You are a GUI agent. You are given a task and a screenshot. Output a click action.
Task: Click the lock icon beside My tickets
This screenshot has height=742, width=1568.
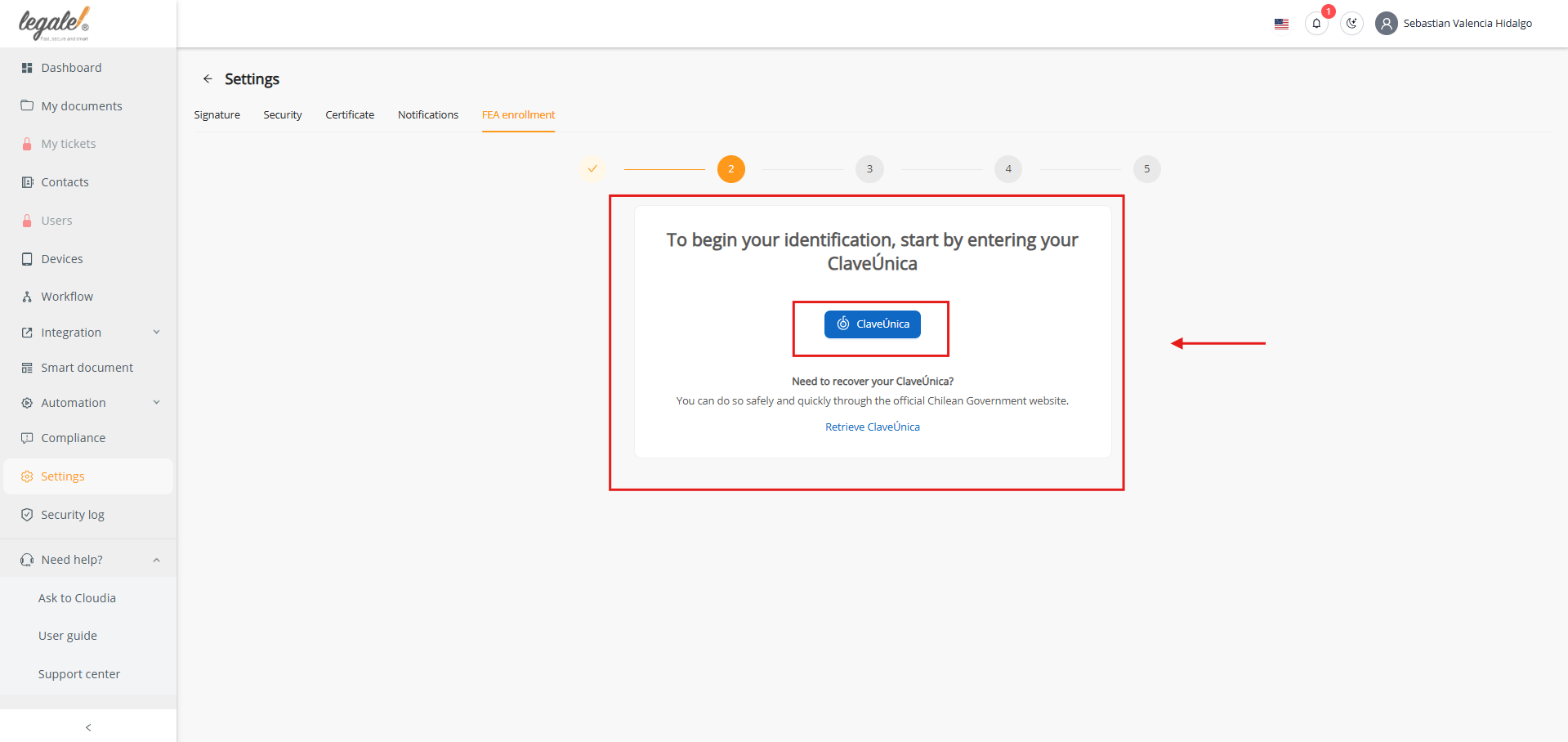pyautogui.click(x=27, y=144)
